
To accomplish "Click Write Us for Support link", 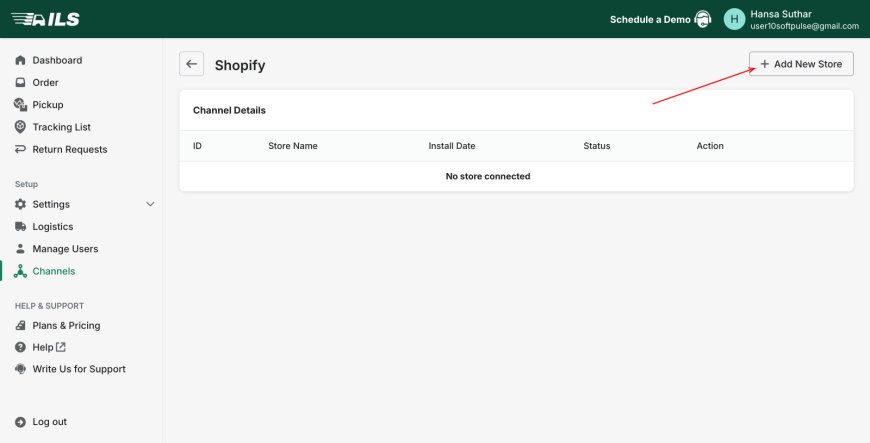I will (x=79, y=369).
